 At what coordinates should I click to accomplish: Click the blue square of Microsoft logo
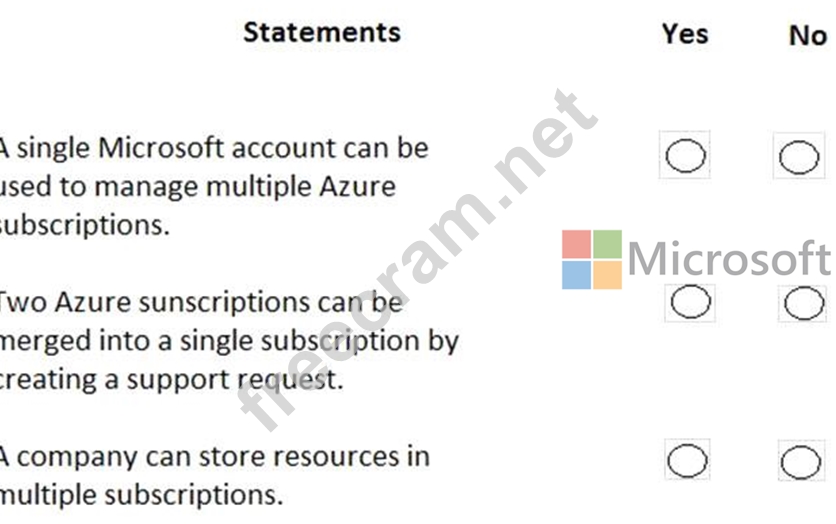(x=576, y=275)
